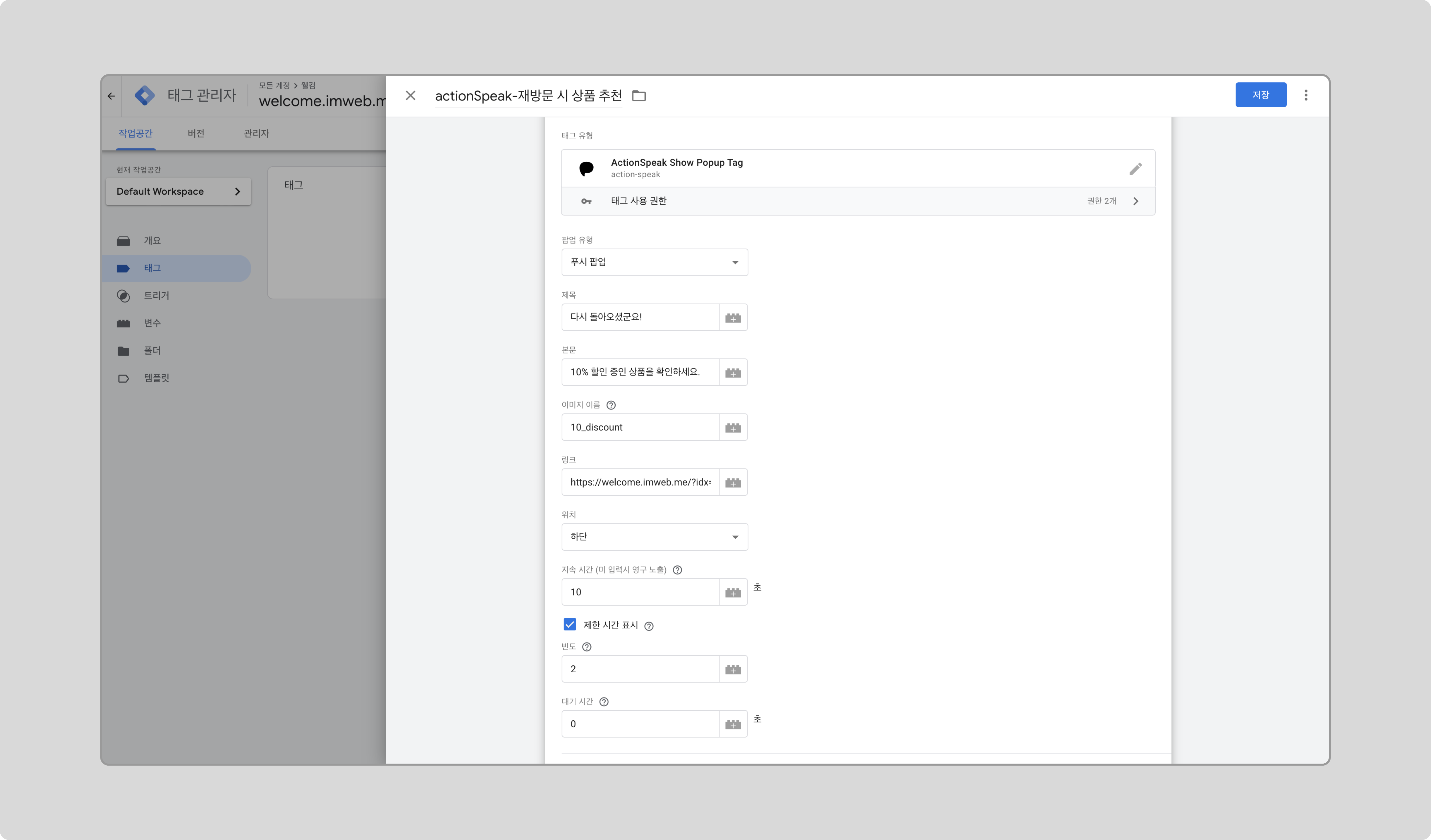Open help for 제한 시간 표시
This screenshot has height=840, width=1431.
pyautogui.click(x=649, y=626)
